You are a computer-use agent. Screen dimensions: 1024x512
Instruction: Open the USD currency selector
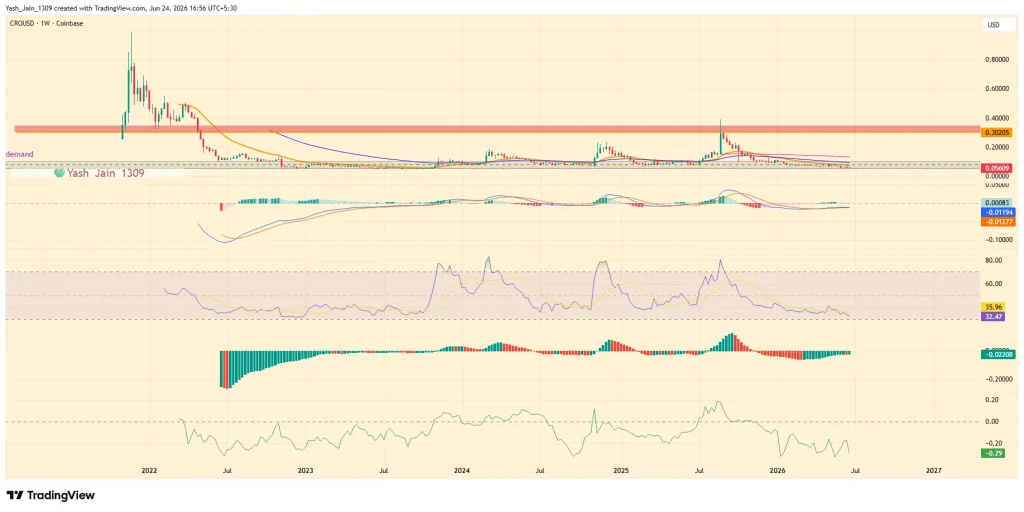(x=993, y=26)
